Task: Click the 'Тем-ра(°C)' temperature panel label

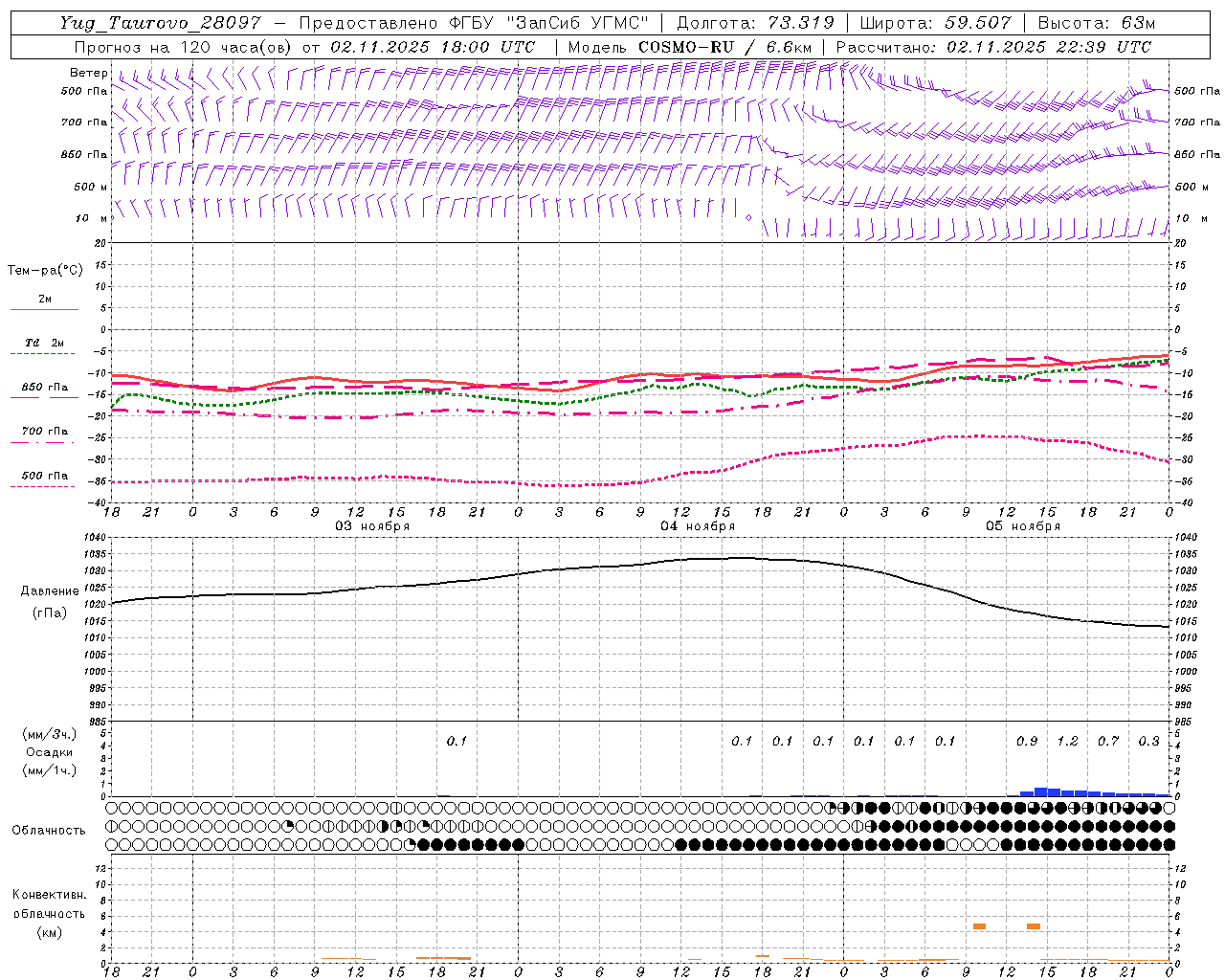Action: click(x=45, y=271)
